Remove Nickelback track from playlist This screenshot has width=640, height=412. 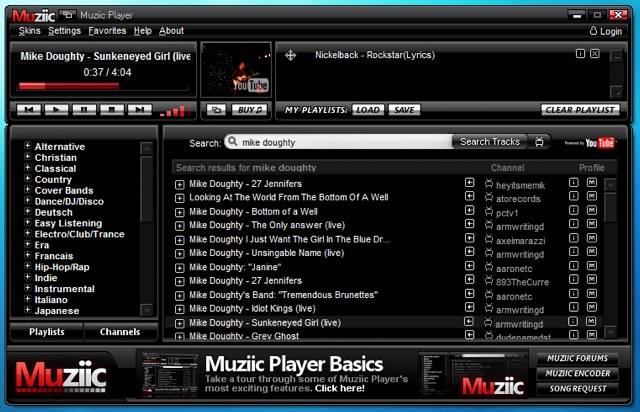[595, 53]
